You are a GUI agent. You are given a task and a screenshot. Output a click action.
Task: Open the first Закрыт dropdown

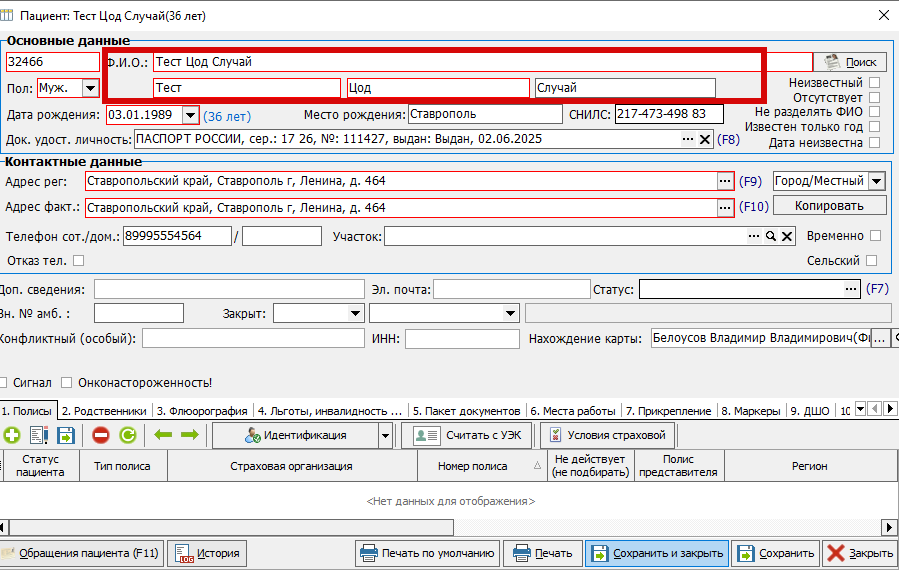click(355, 313)
